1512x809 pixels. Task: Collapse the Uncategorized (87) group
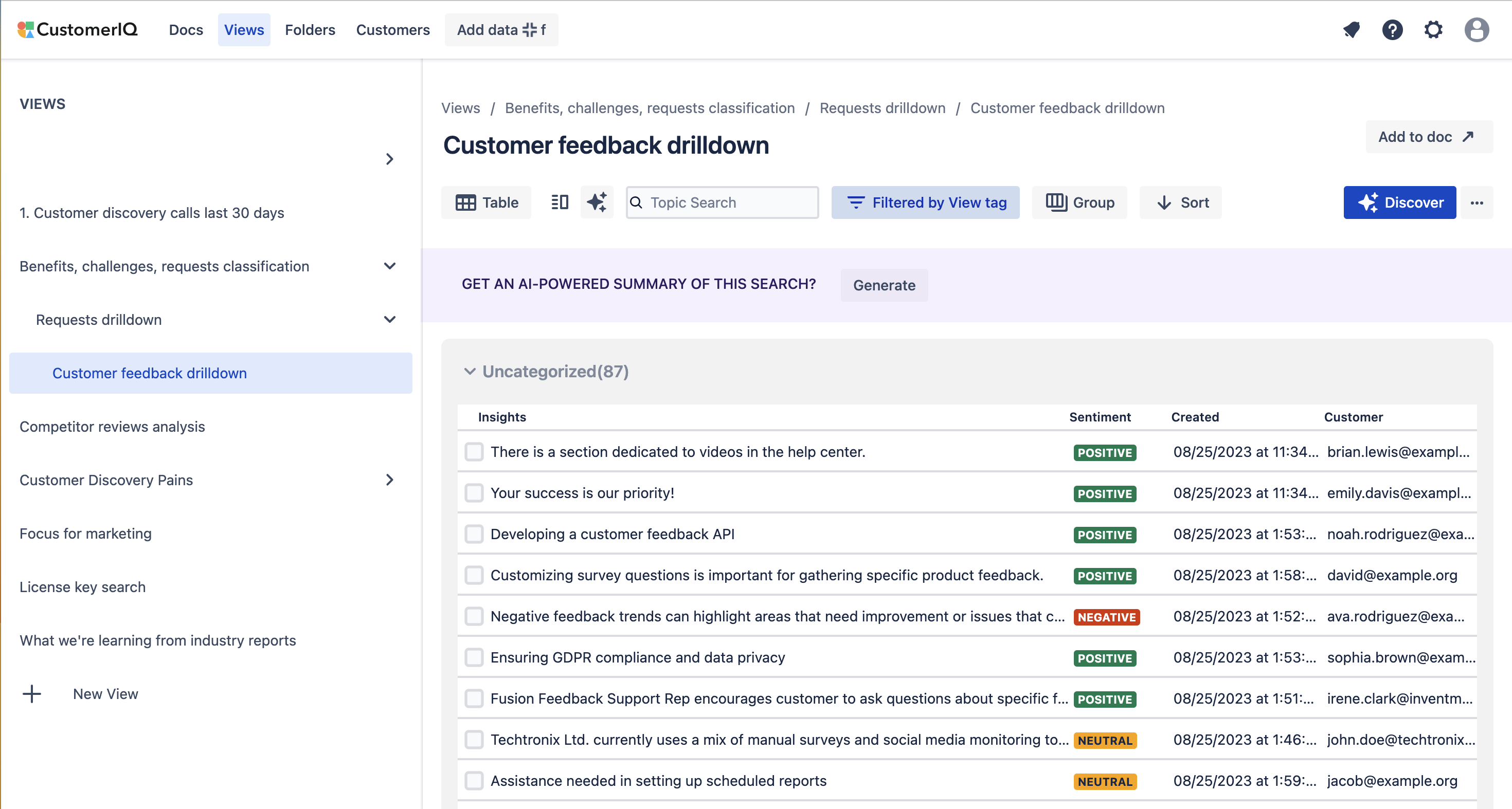tap(470, 372)
